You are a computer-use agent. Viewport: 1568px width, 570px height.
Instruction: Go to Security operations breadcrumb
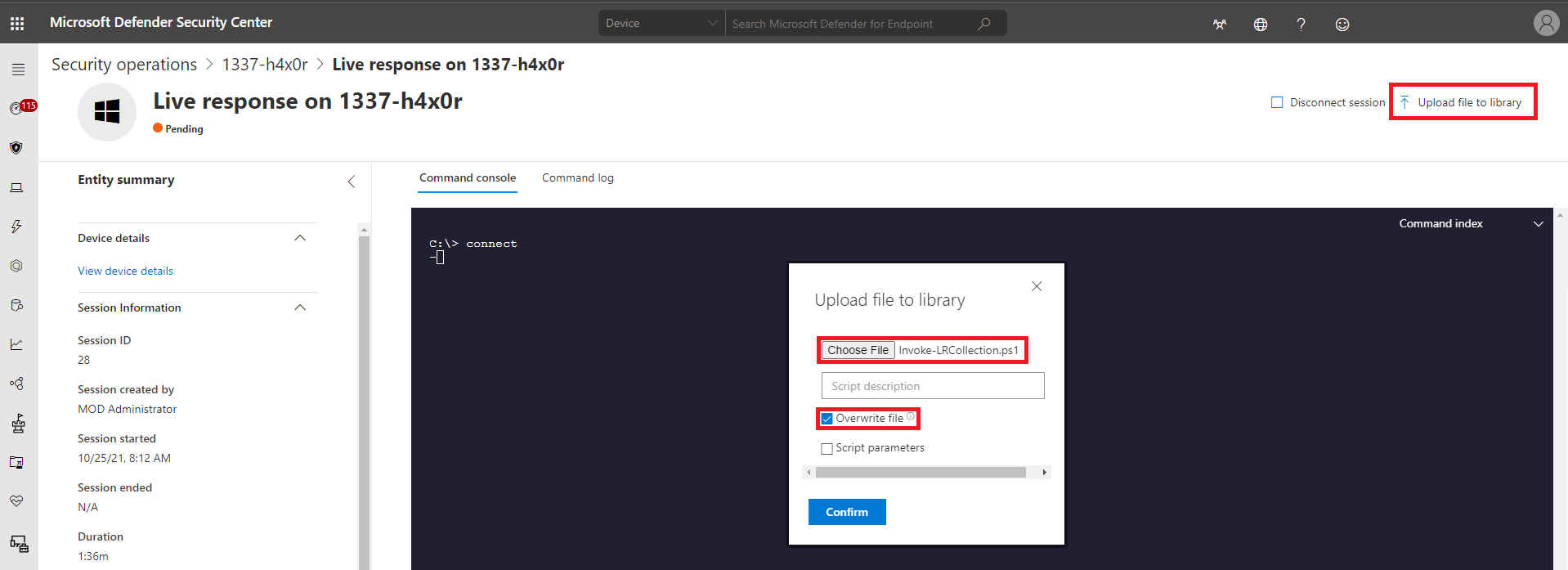[x=124, y=65]
